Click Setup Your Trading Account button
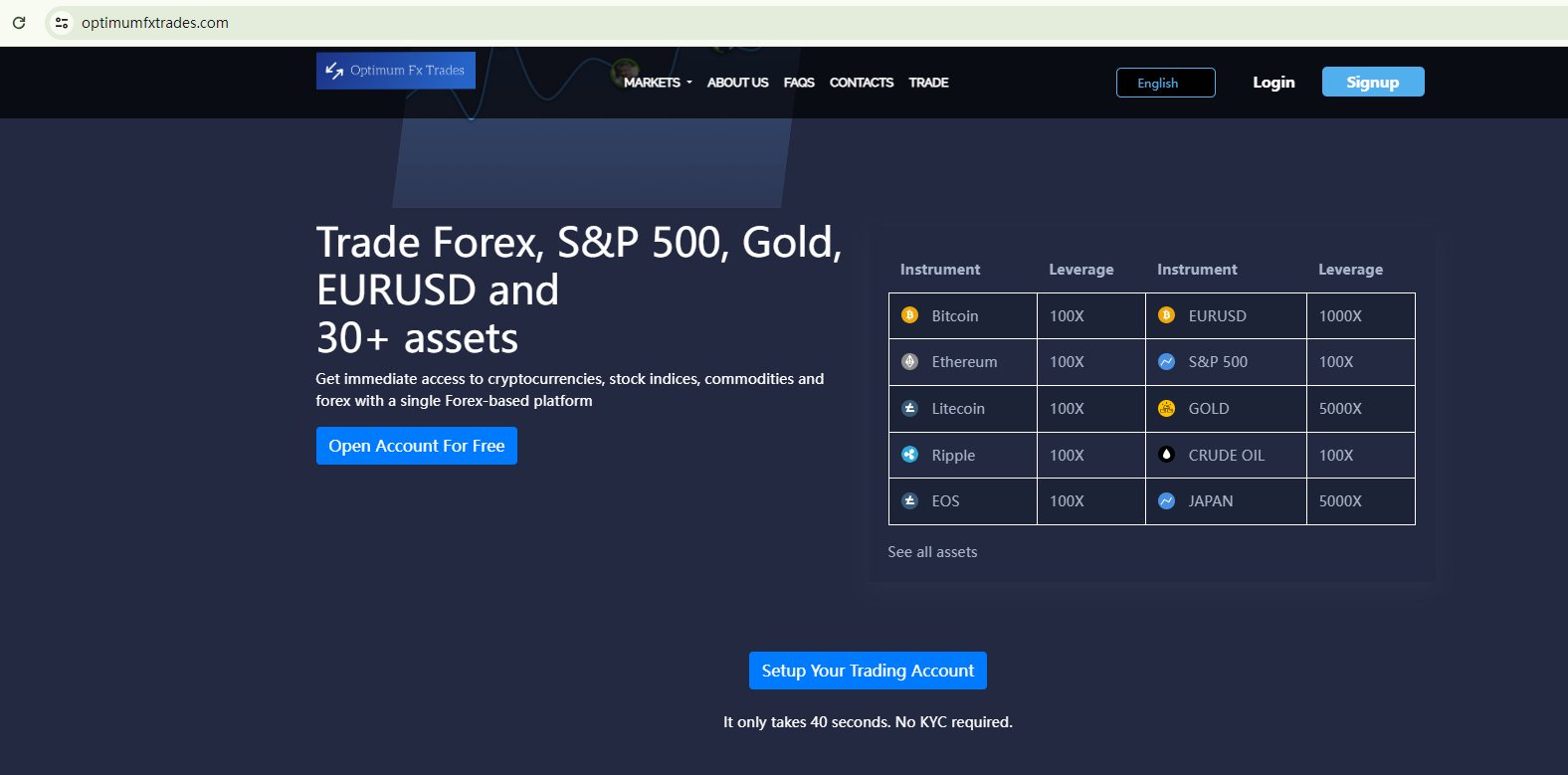The height and width of the screenshot is (775, 1568). click(x=868, y=671)
